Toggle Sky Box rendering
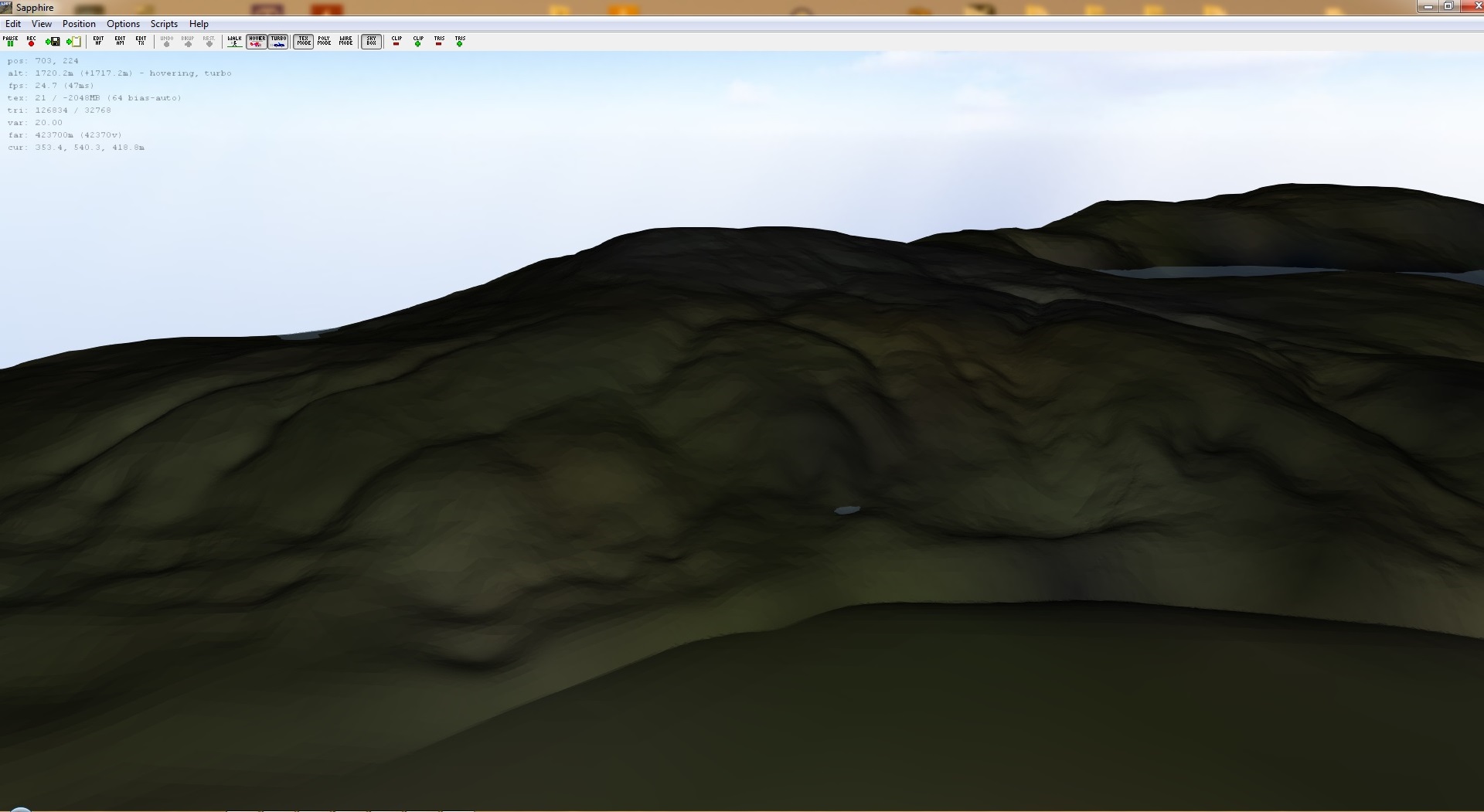1484x812 pixels. click(x=372, y=41)
